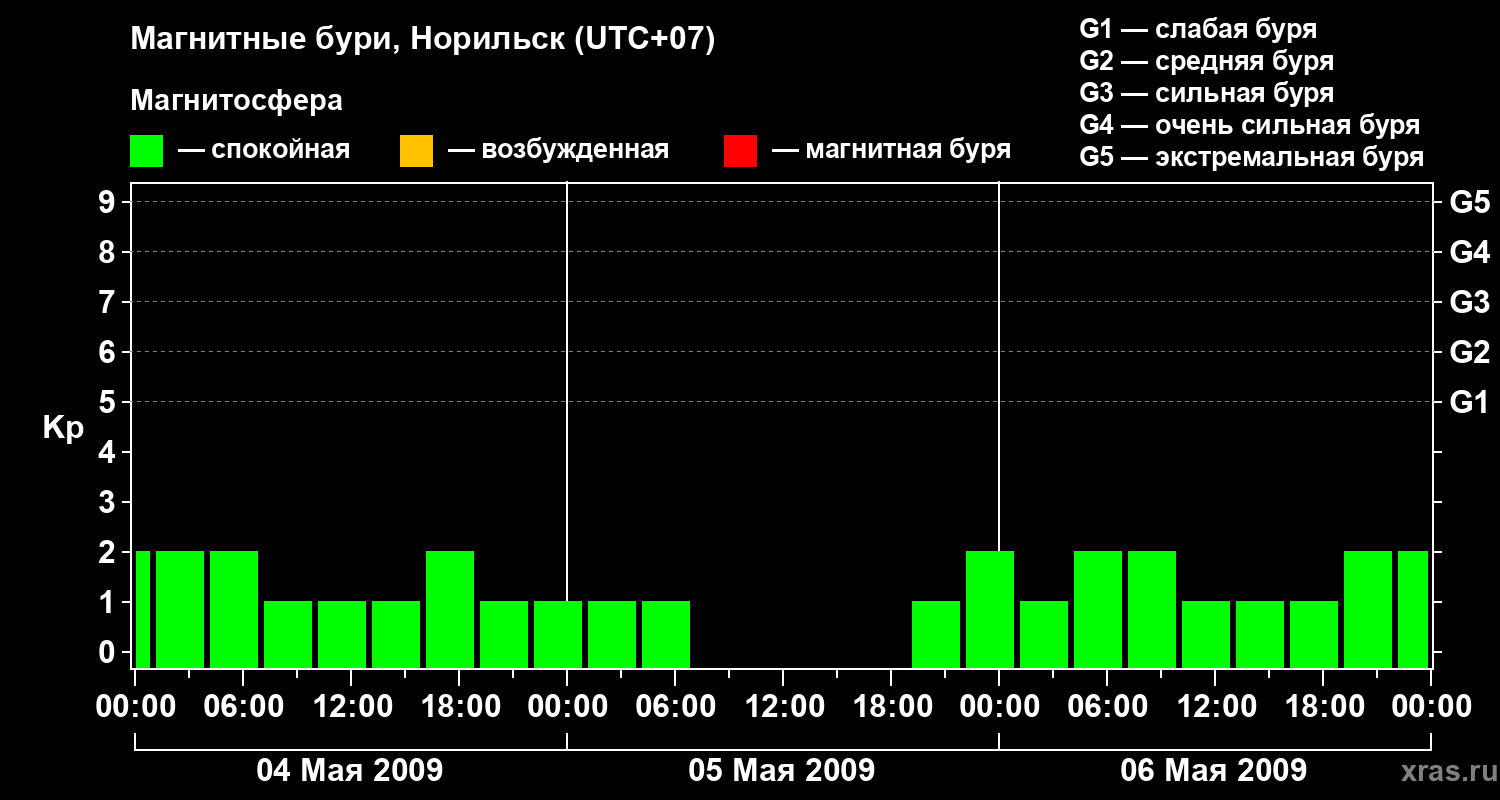Click the 'Kp' axis label
The image size is (1500, 800).
point(63,429)
